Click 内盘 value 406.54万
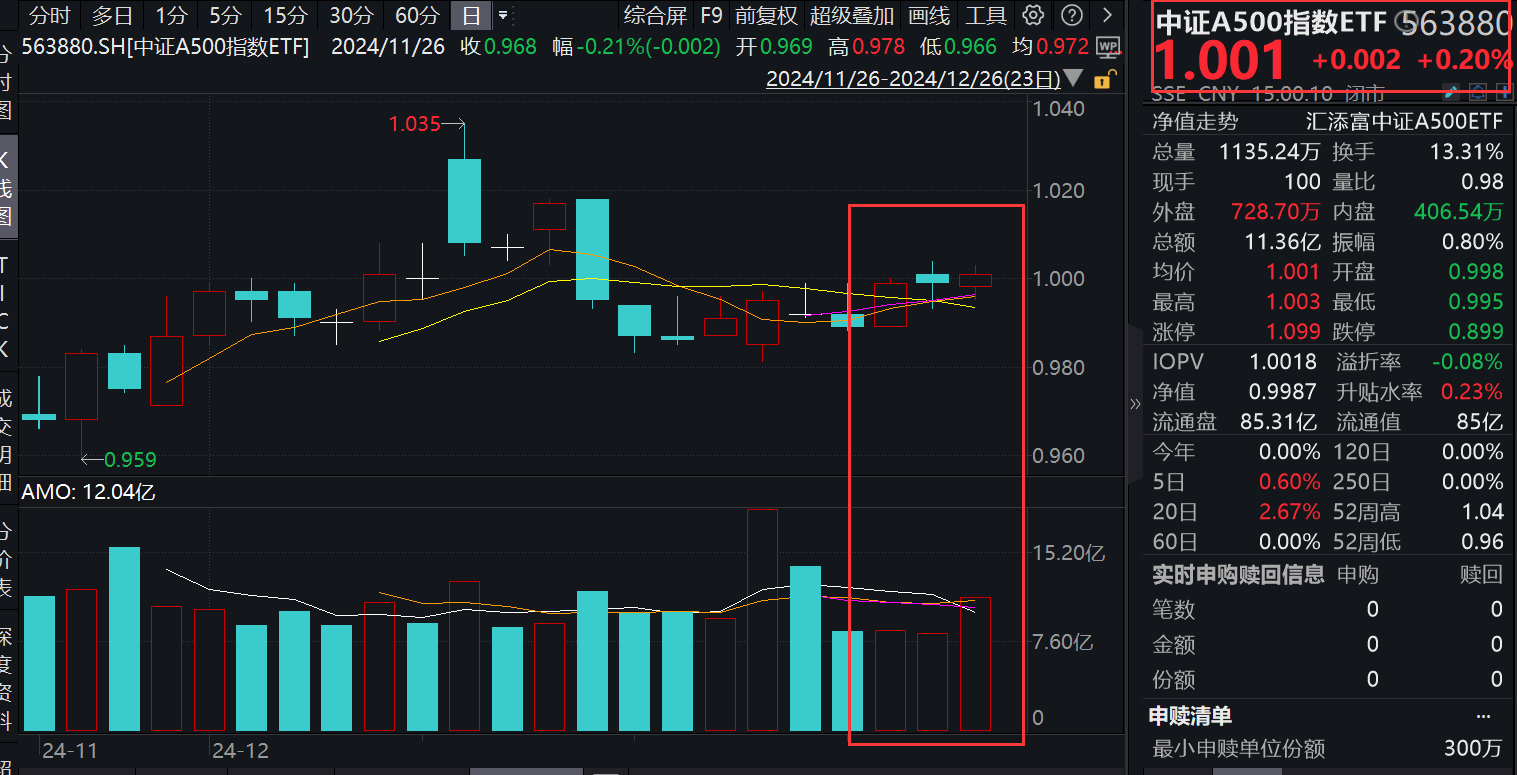Screen dimensions: 1517x775 [x=1458, y=212]
